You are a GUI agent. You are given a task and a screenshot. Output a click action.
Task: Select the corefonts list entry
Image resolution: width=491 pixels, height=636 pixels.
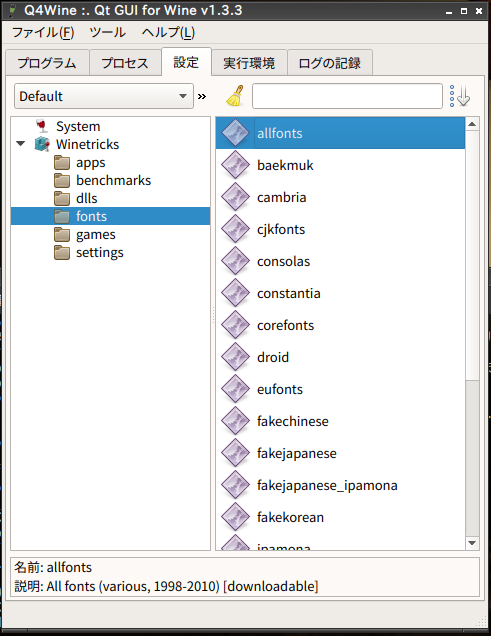pos(341,325)
